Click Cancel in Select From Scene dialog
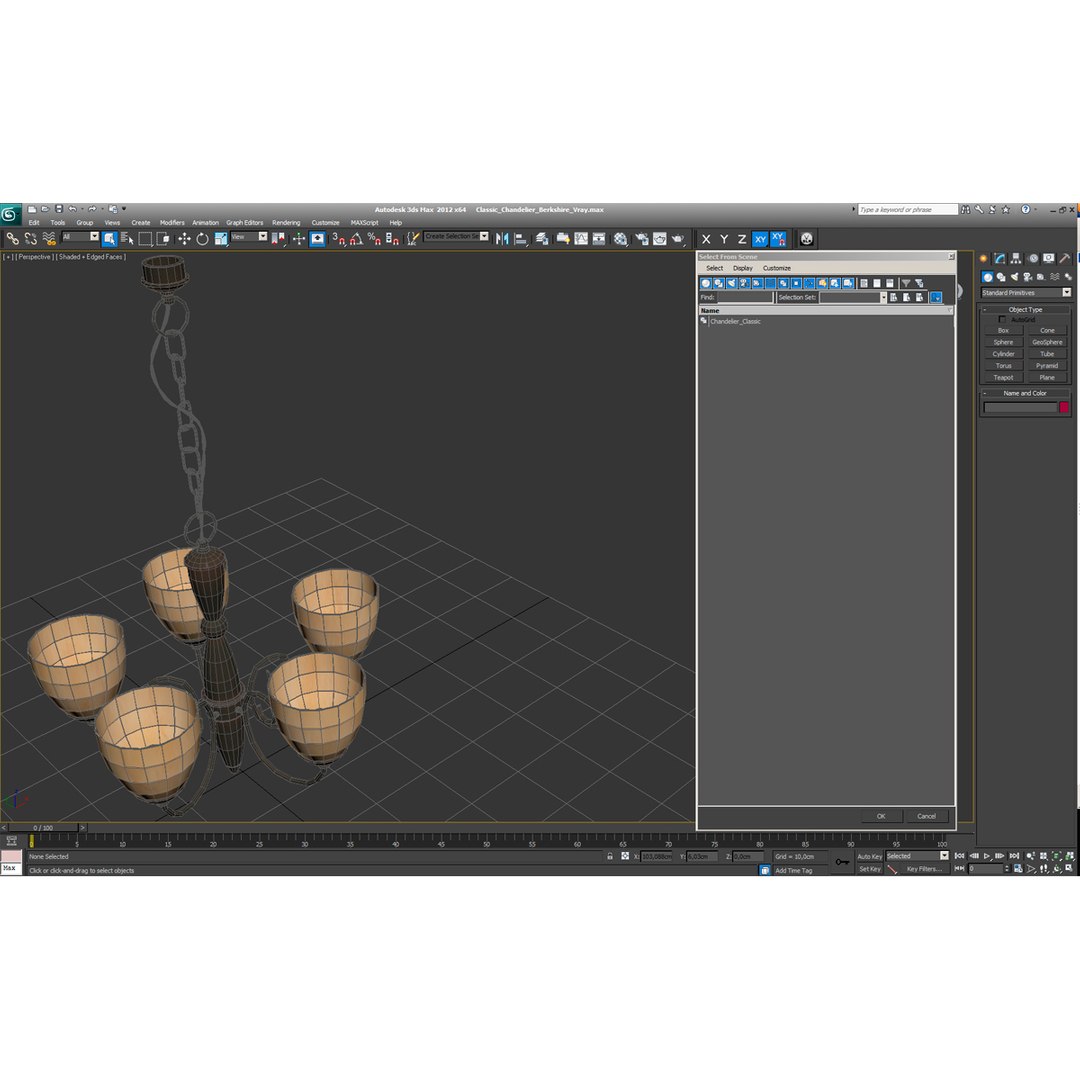Screen dimensions: 1080x1080 [926, 816]
